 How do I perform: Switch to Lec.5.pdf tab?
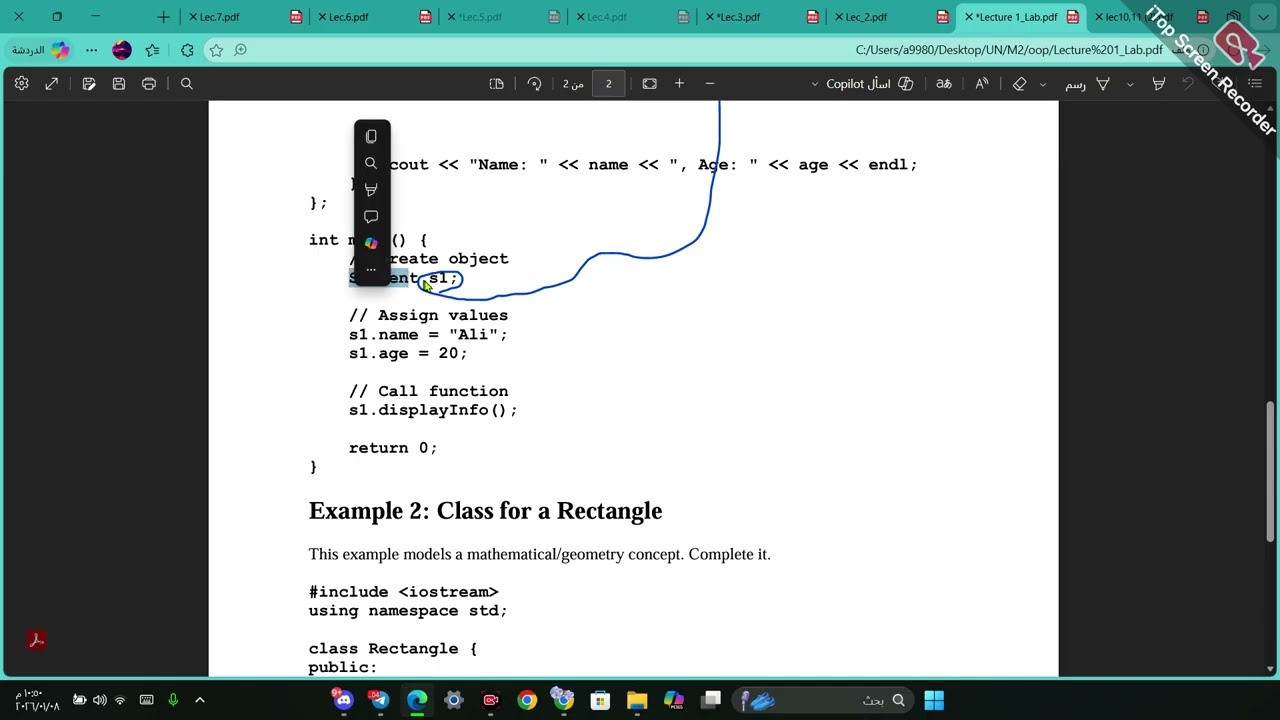point(504,17)
